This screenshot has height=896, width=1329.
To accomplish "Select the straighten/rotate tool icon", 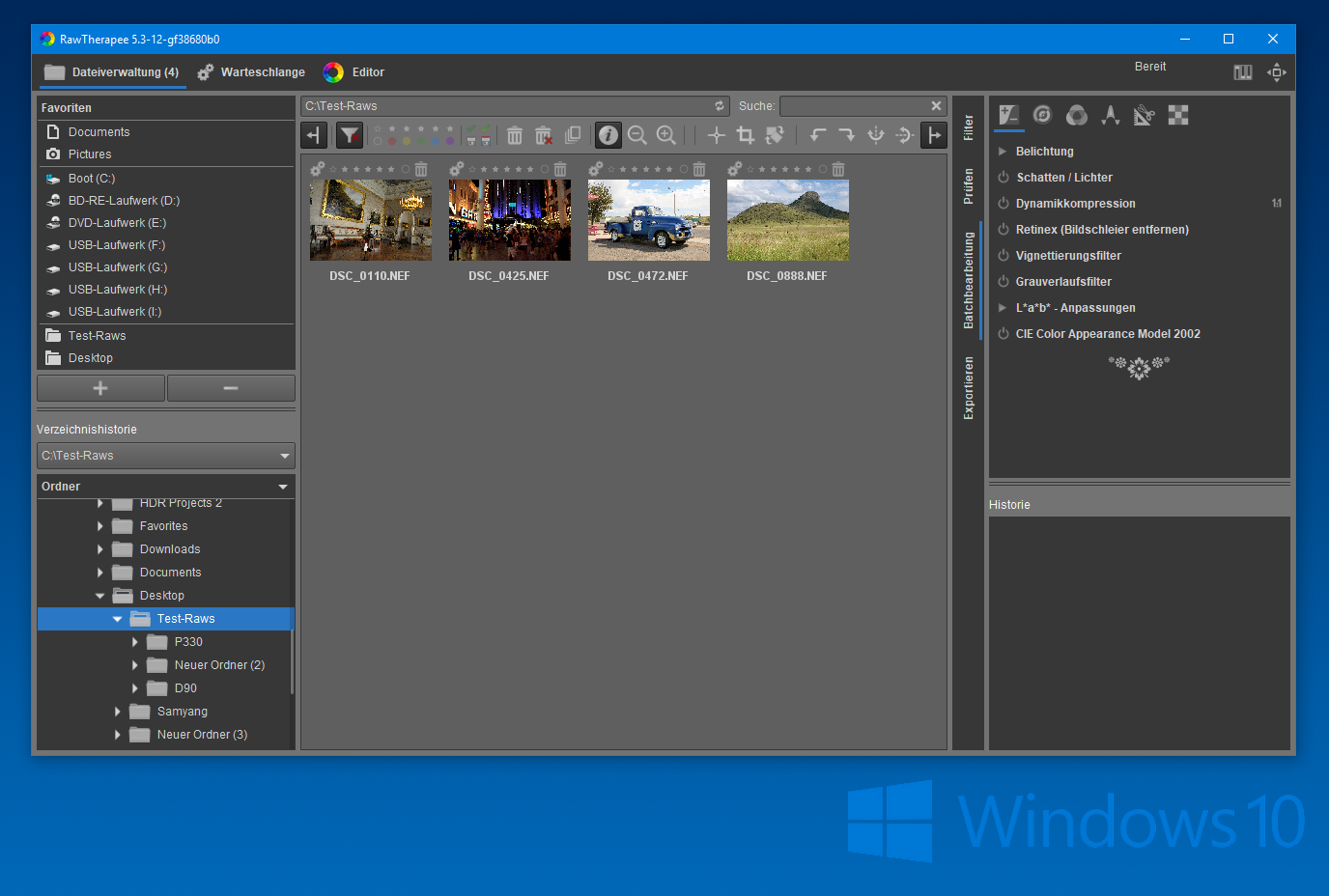I will tap(775, 135).
